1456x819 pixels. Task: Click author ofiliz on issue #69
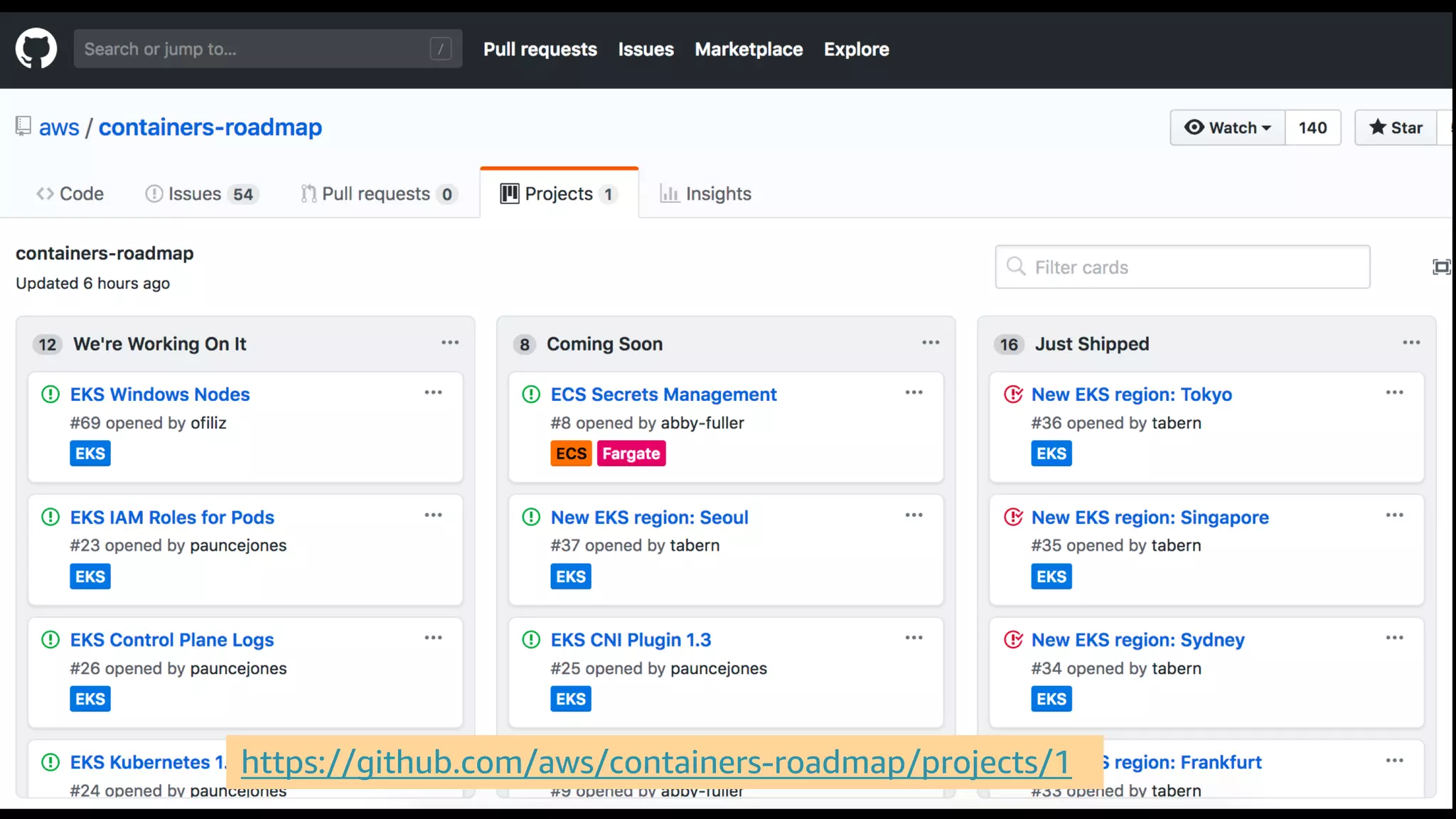208,423
